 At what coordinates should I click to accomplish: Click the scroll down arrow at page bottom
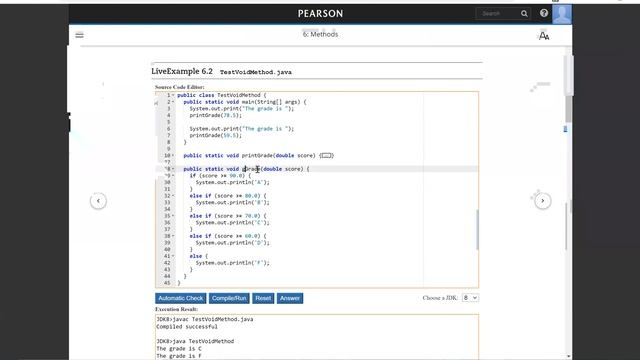point(568,357)
